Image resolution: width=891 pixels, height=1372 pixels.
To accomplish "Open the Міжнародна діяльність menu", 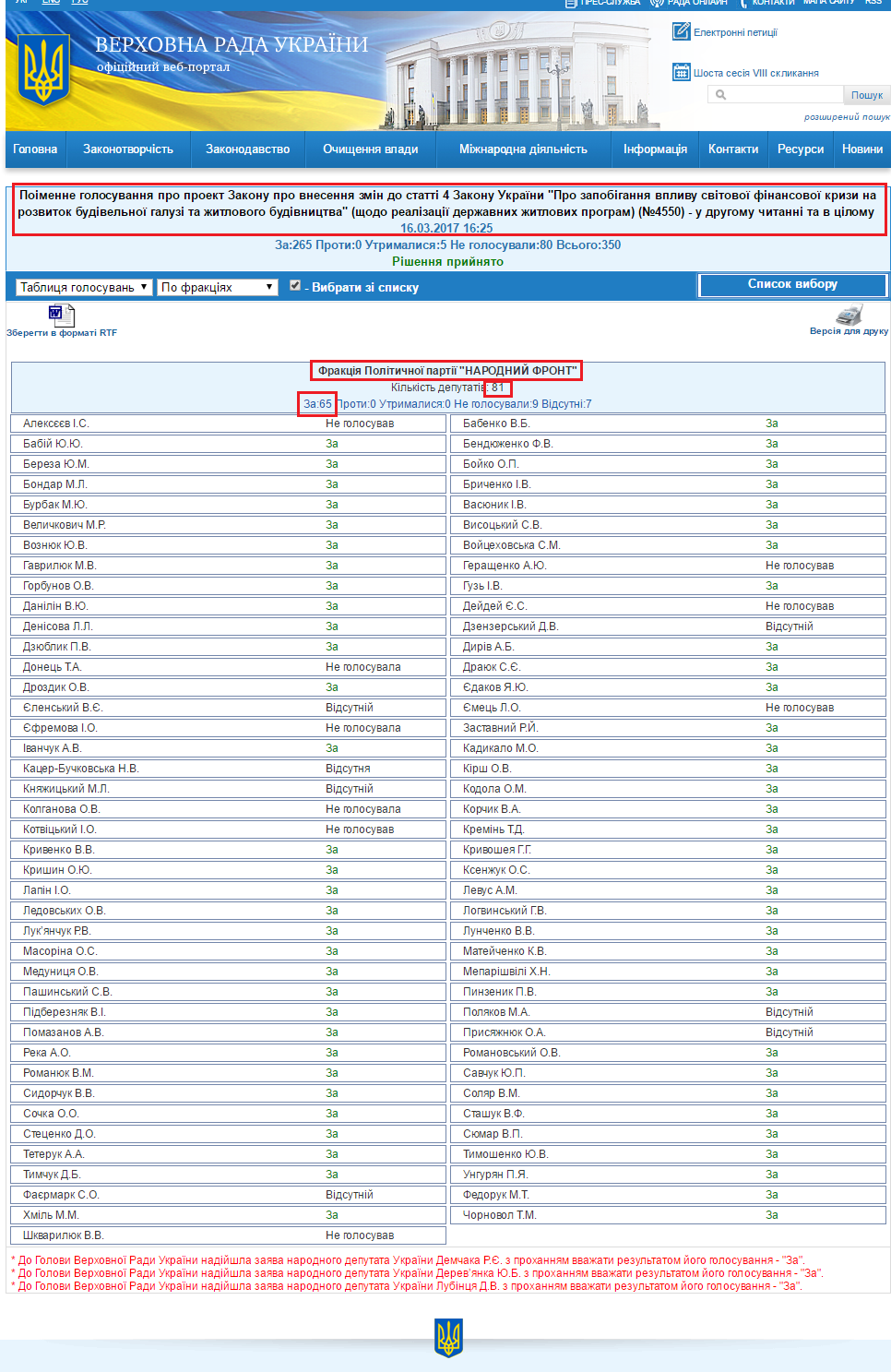I will click(523, 149).
